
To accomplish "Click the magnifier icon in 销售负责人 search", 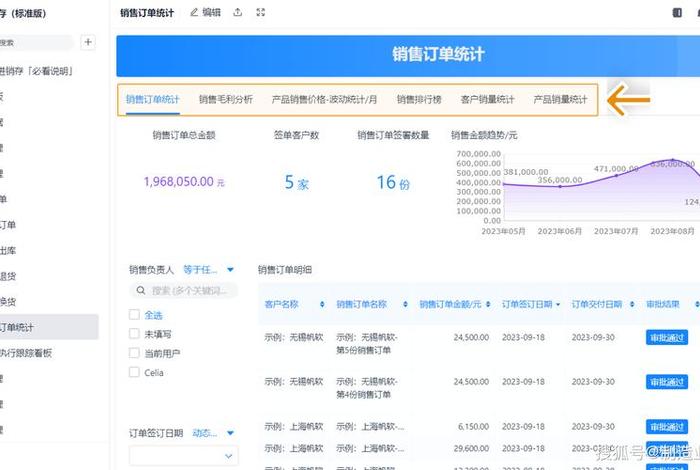I will [141, 291].
